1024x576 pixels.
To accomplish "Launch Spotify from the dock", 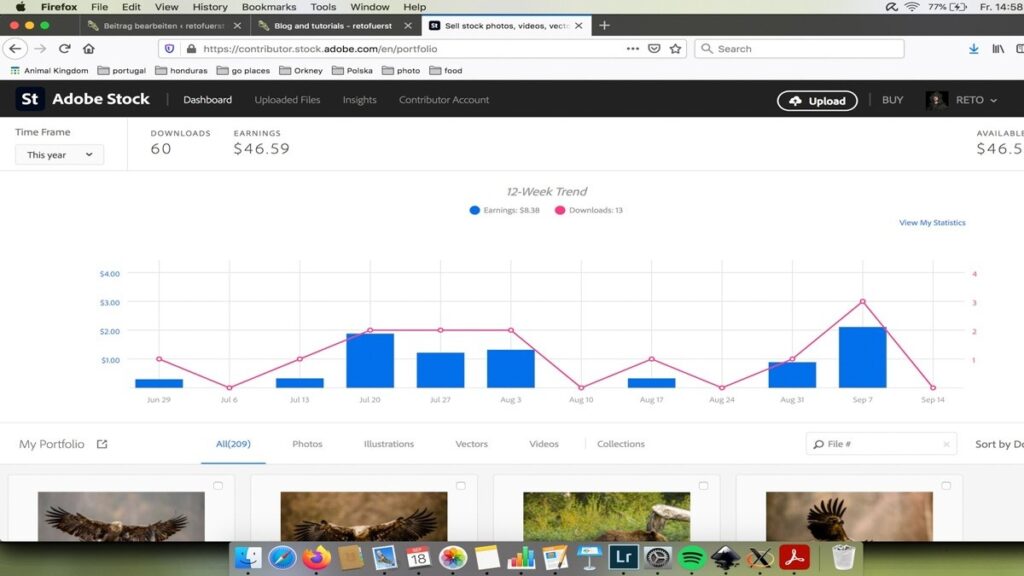I will coord(691,557).
